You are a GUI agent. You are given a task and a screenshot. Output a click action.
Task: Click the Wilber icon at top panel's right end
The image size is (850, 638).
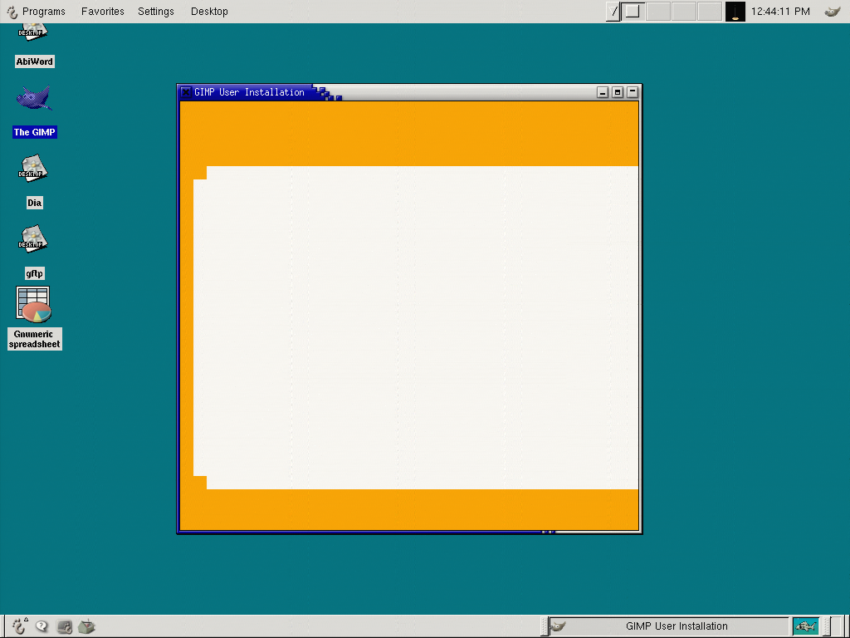click(832, 11)
